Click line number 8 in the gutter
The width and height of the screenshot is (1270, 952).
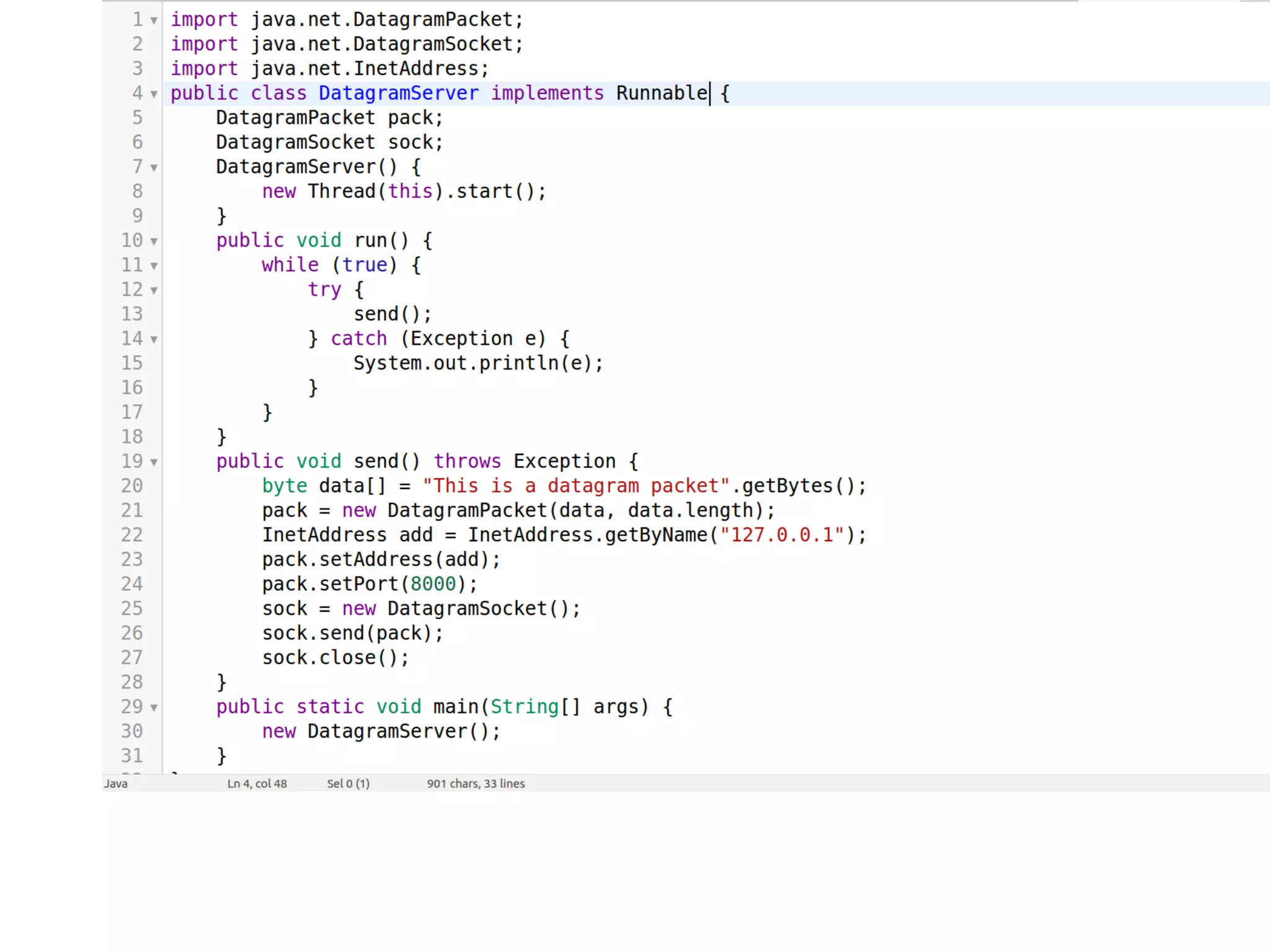pyautogui.click(x=137, y=192)
